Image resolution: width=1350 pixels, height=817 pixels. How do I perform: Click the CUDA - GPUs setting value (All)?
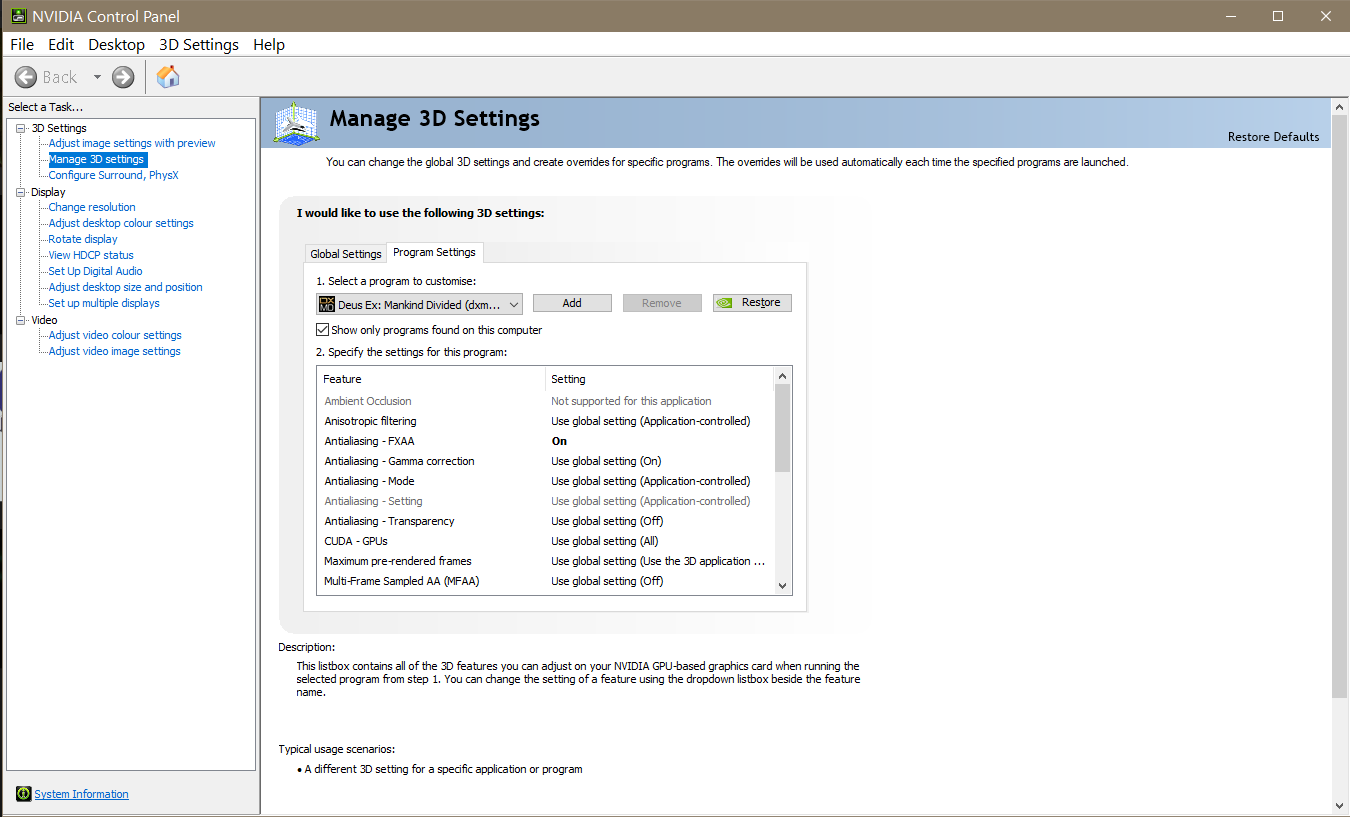(605, 541)
